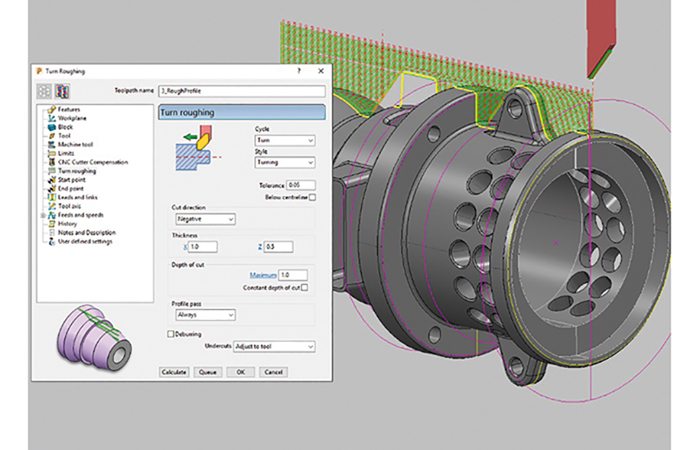Click the turning cycle diagram image

(196, 148)
